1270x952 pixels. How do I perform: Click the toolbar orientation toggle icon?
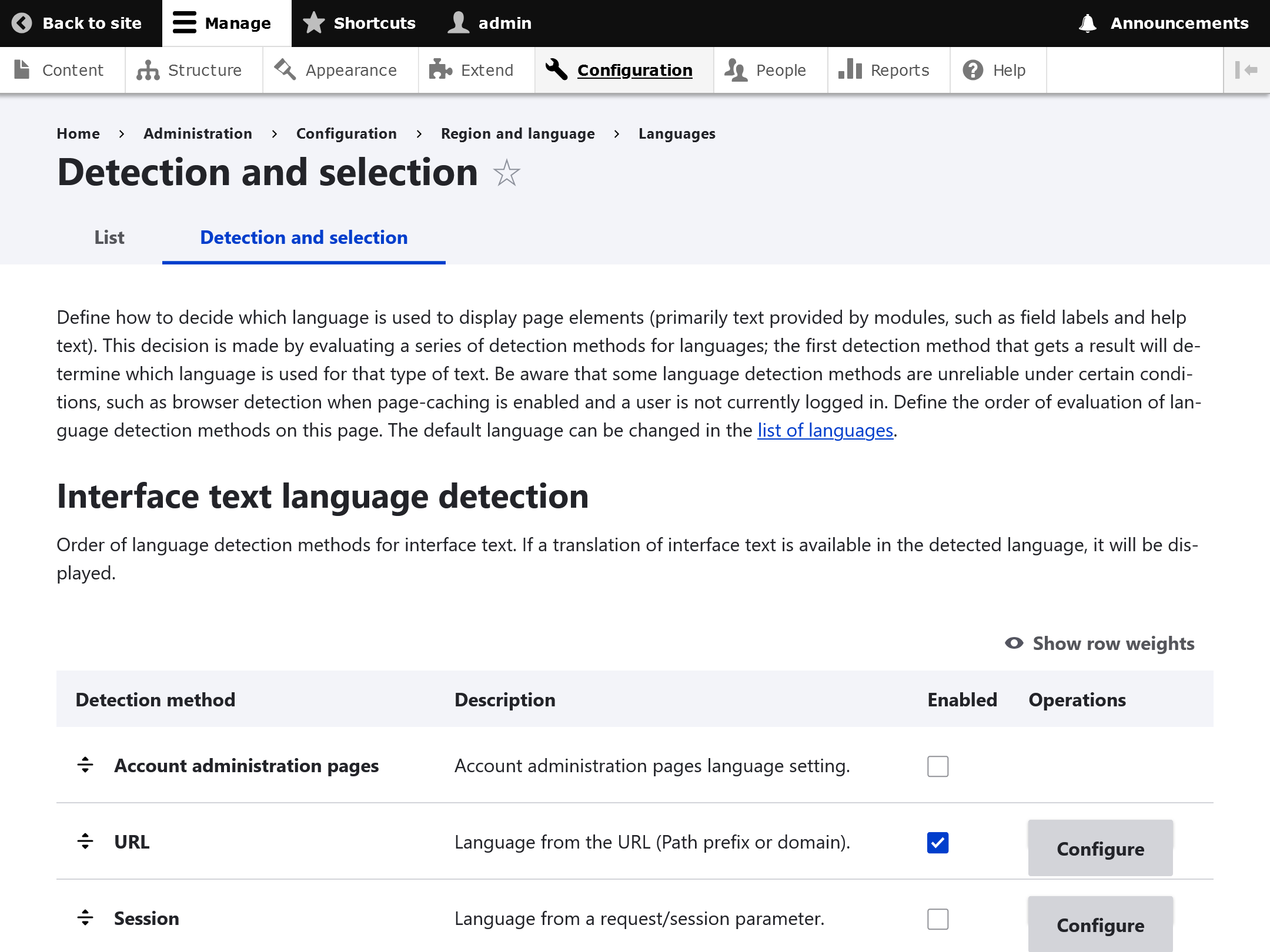pos(1246,70)
